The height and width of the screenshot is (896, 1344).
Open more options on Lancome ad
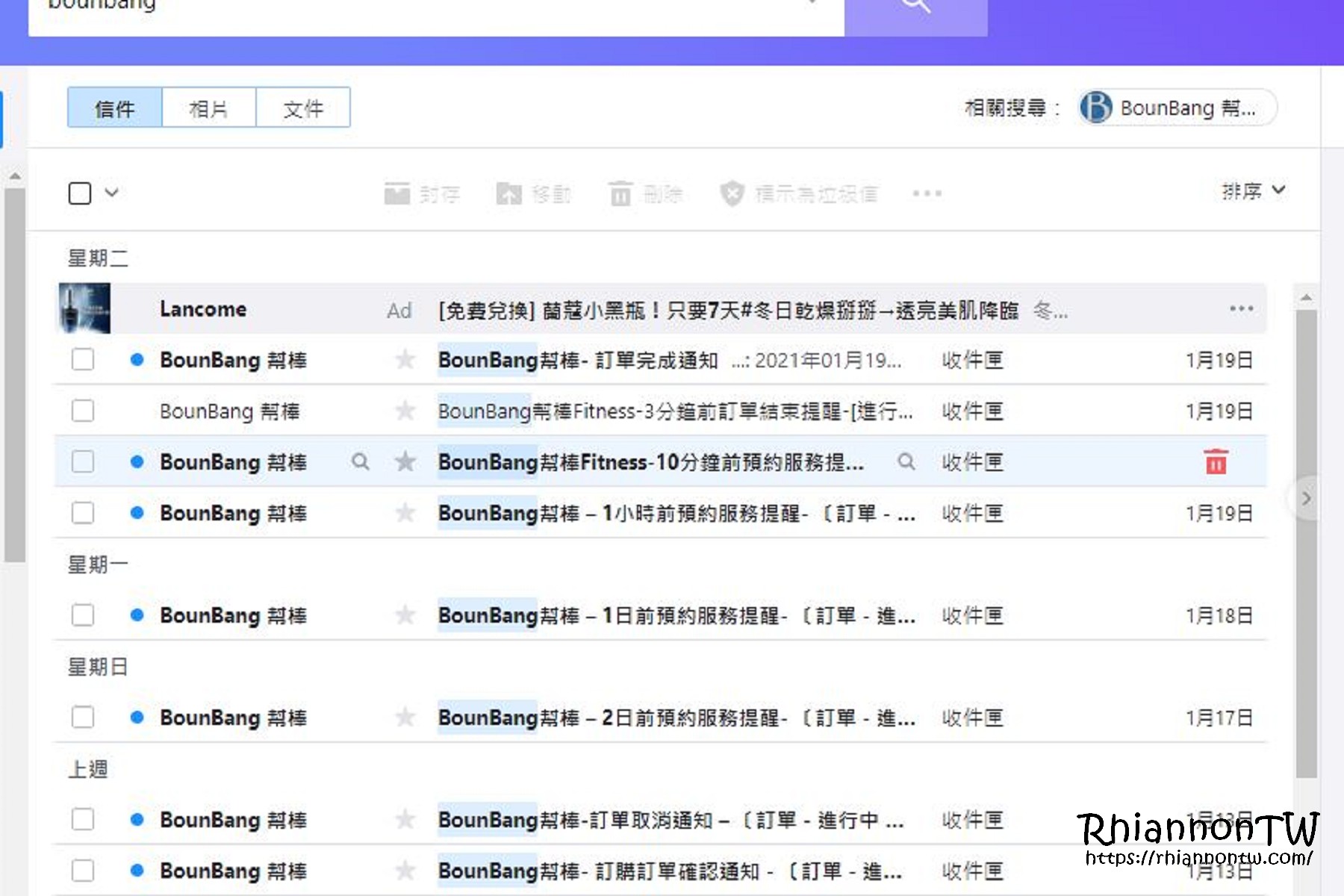tap(1241, 308)
